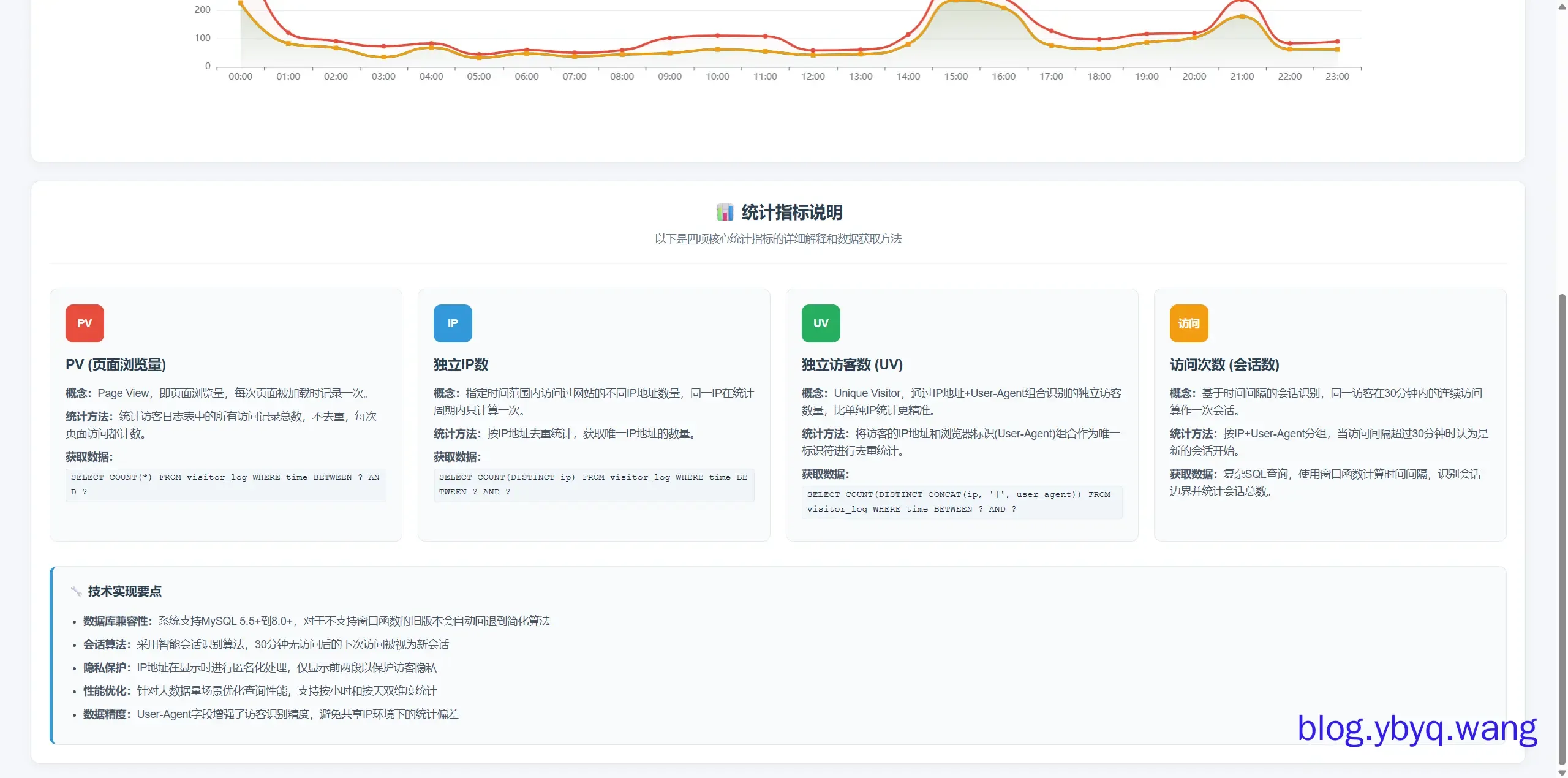Click the red PV badge icon
The height and width of the screenshot is (778, 1568).
(85, 323)
